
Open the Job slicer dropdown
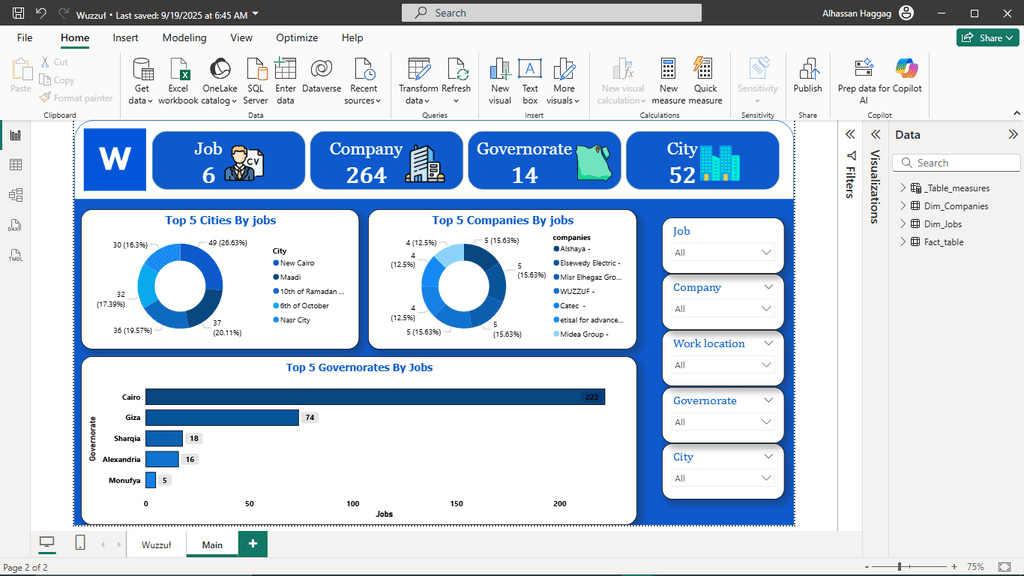(x=767, y=253)
